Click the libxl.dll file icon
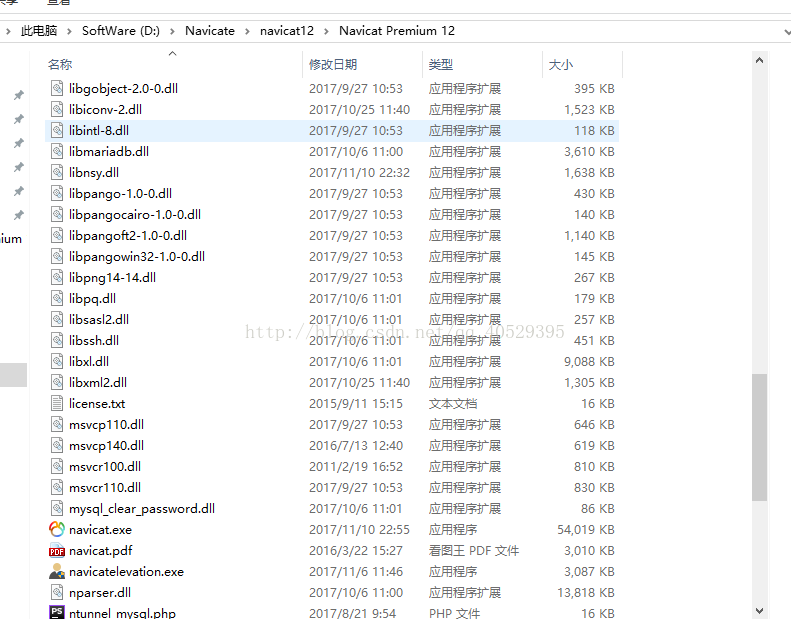This screenshot has width=791, height=642. pos(57,362)
